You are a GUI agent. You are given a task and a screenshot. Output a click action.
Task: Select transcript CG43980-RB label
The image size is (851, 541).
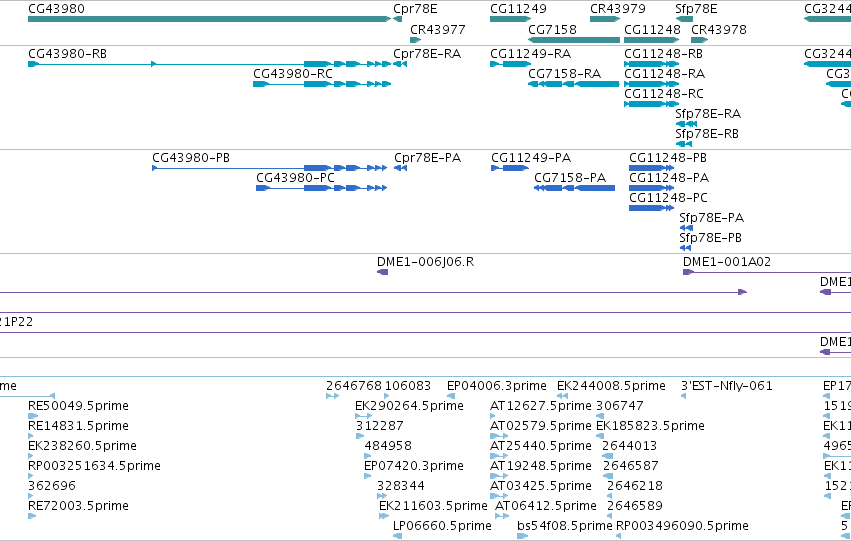click(x=67, y=54)
